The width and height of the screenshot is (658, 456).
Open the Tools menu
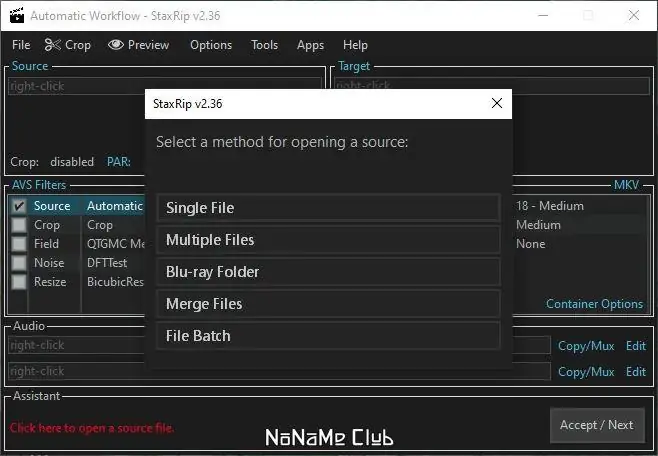264,45
